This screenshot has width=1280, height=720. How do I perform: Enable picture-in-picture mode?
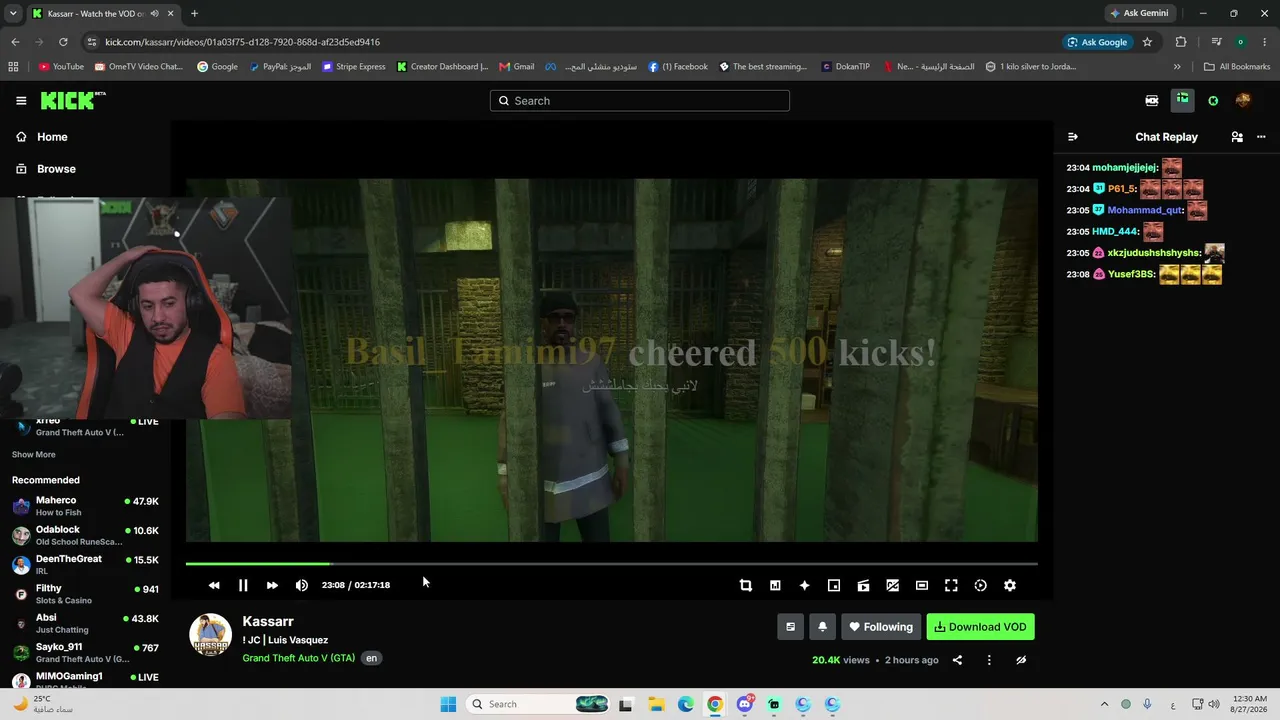click(x=834, y=585)
